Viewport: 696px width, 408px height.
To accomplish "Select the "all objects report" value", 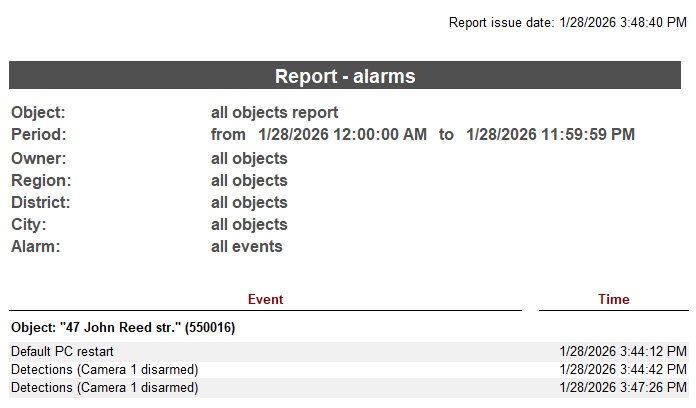I will (x=274, y=113).
